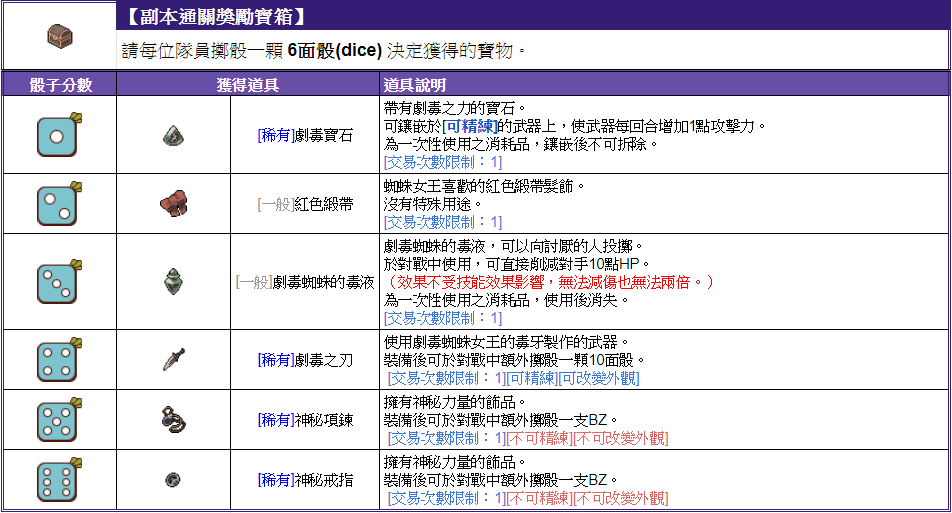The height and width of the screenshot is (513, 952).
Task: Click the 獲得道具 column header
Action: pyautogui.click(x=247, y=85)
